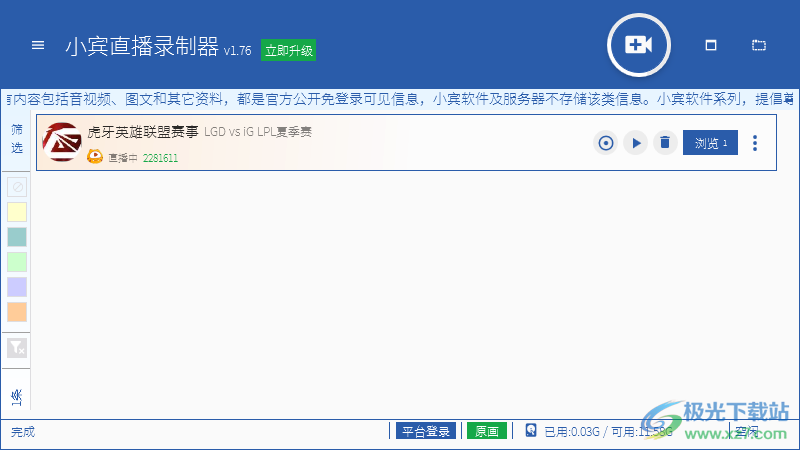Filter by the yellow color swatch
Image resolution: width=800 pixels, height=450 pixels.
(17, 212)
